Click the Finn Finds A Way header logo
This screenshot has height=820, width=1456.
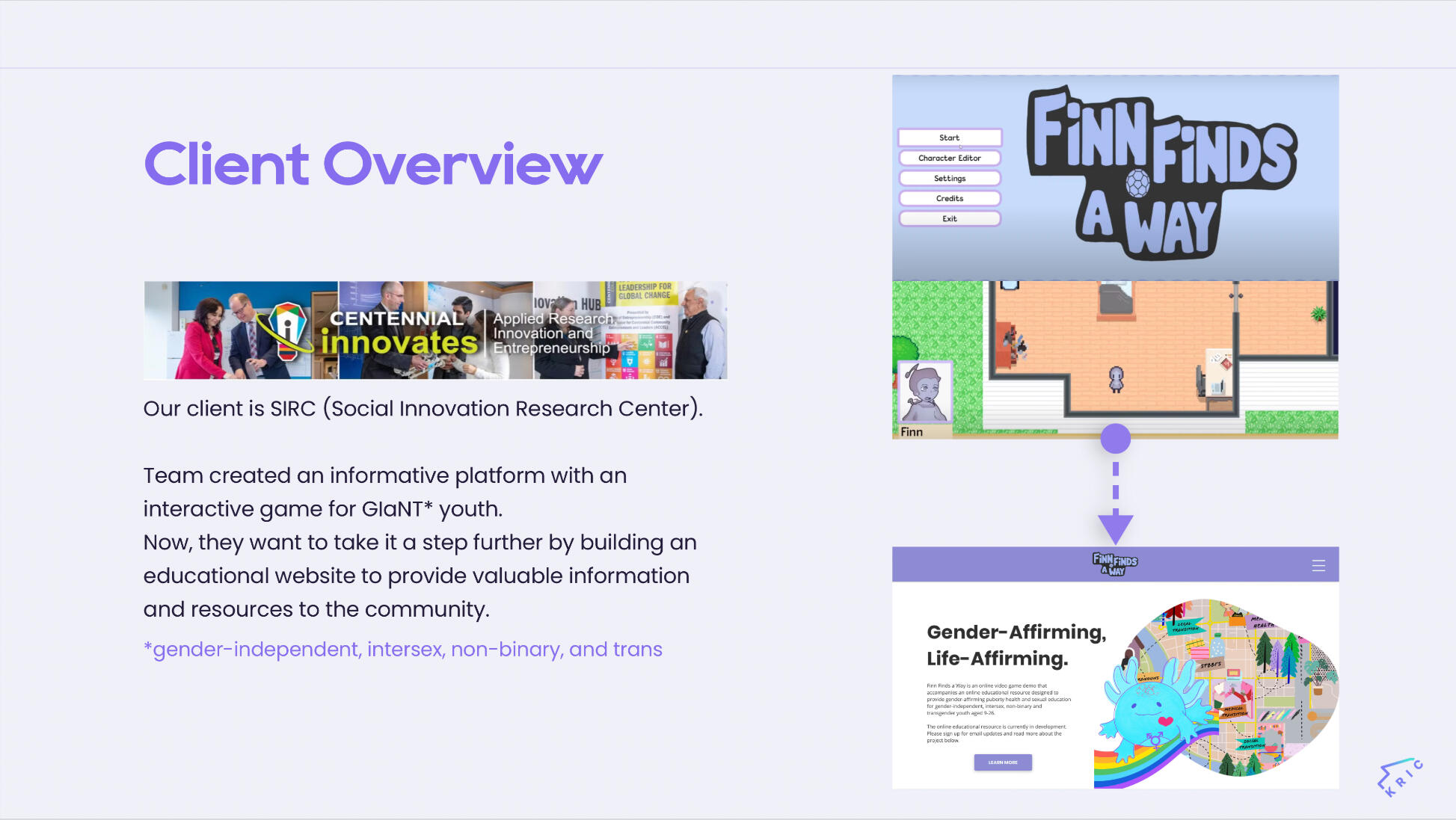pos(1114,564)
